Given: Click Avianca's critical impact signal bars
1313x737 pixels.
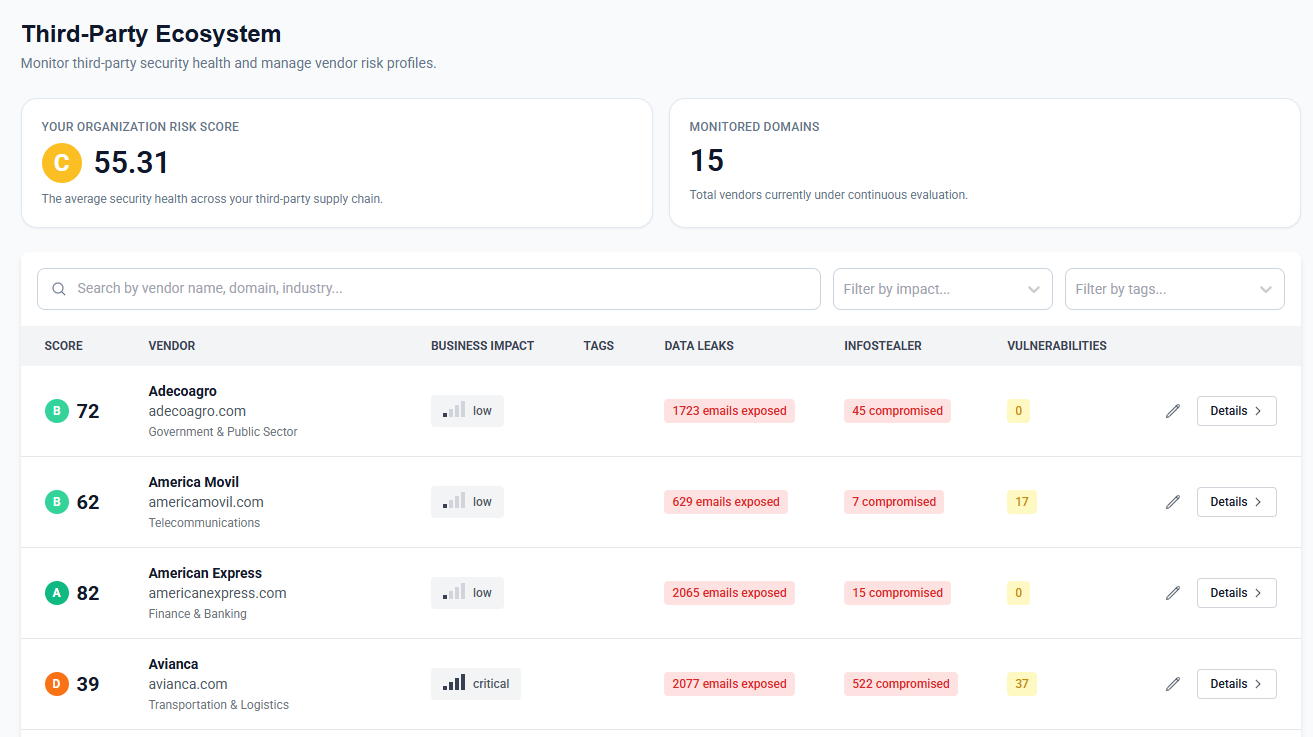Looking at the screenshot, I should 454,684.
